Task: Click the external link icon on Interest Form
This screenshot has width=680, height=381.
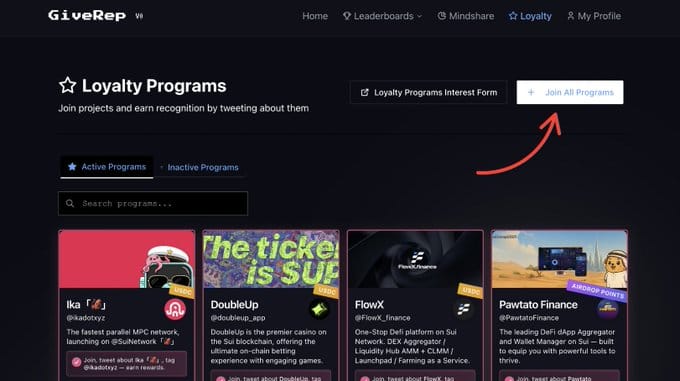Action: (x=365, y=92)
